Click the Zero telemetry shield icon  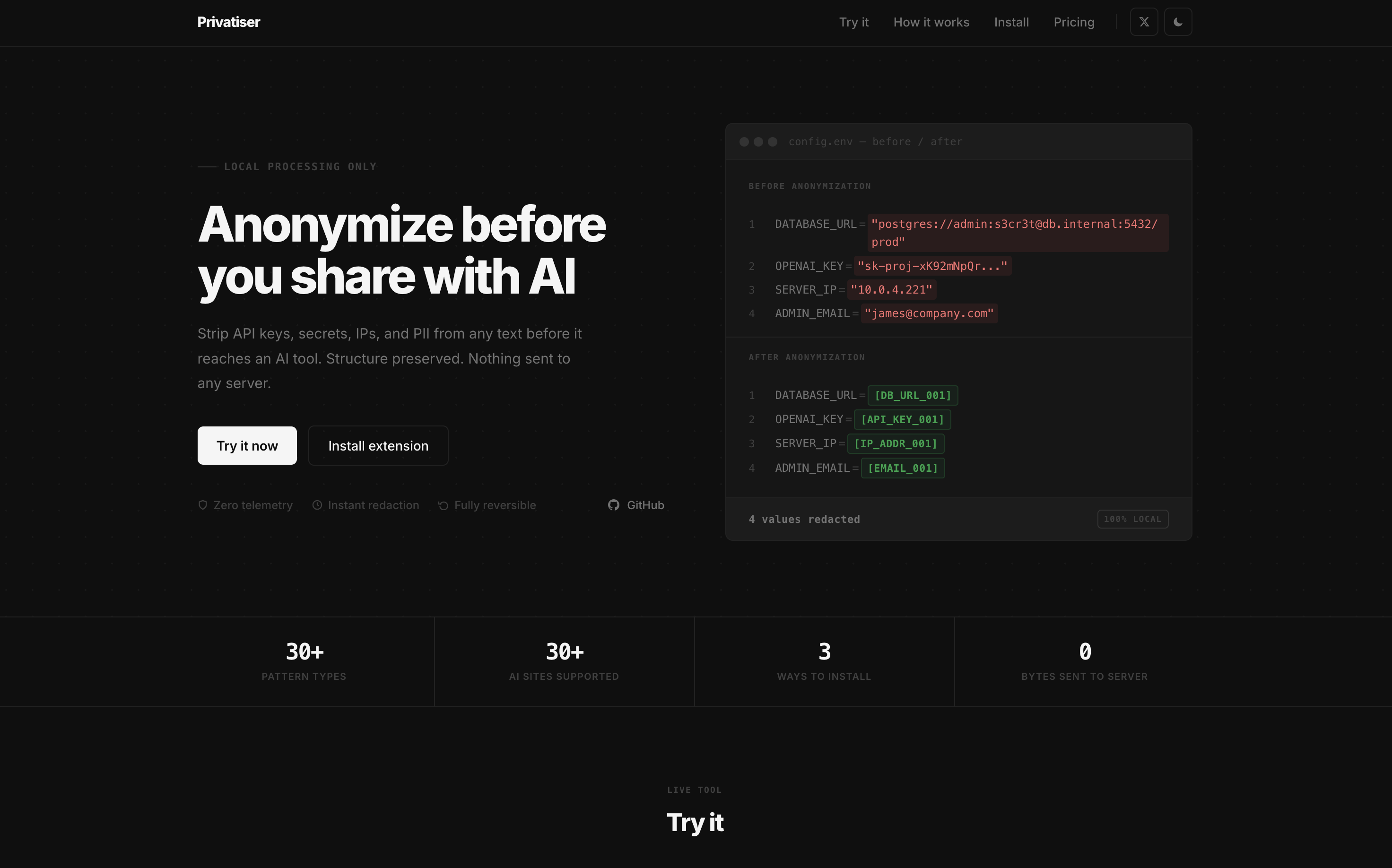(x=203, y=505)
